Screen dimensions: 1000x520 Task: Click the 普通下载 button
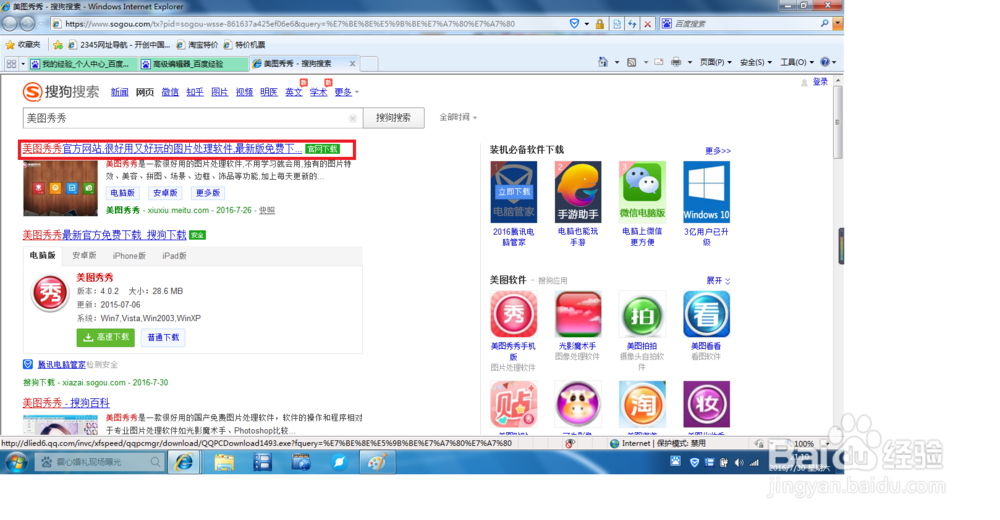pyautogui.click(x=163, y=337)
